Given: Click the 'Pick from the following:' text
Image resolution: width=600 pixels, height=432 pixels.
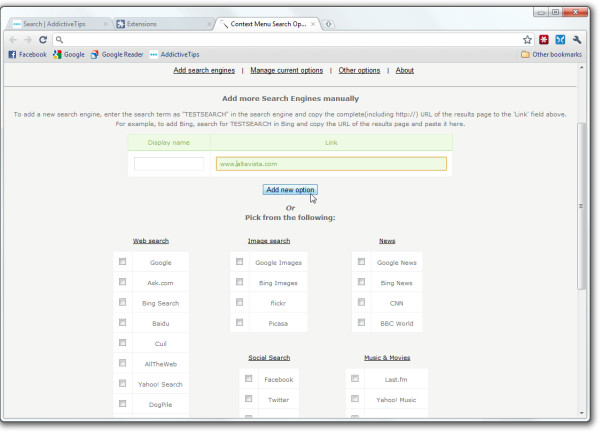Looking at the screenshot, I should 290,218.
